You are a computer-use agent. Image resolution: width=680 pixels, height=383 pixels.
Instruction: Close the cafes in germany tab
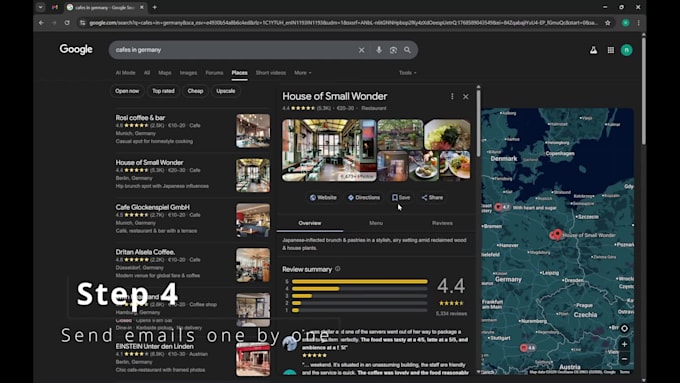click(x=141, y=7)
